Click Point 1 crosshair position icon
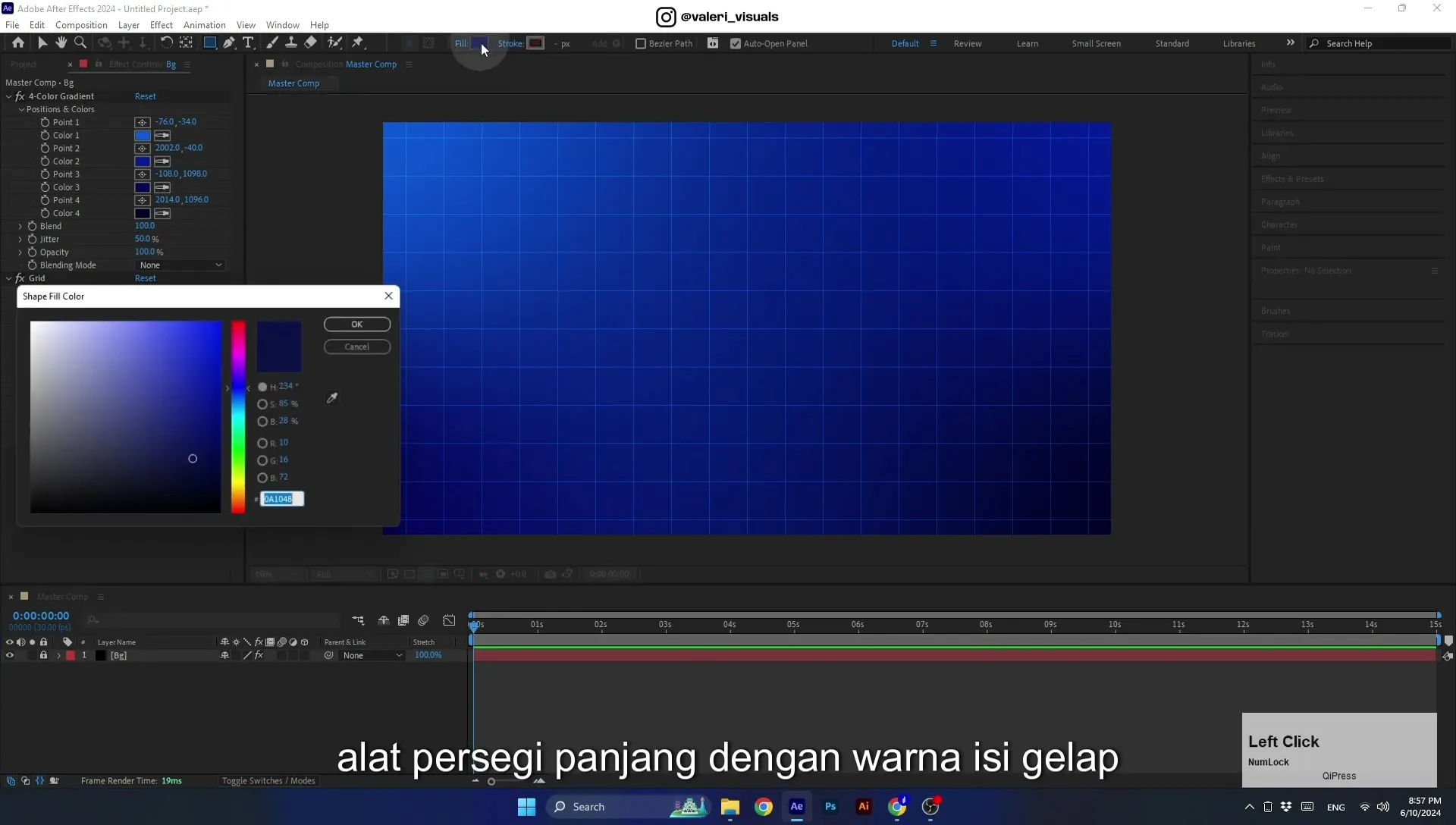This screenshot has height=825, width=1456. coord(142,122)
